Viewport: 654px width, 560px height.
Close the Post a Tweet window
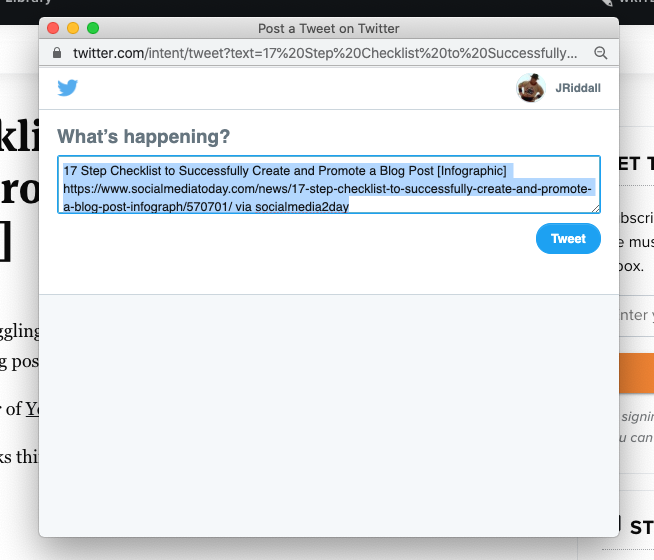(x=54, y=29)
